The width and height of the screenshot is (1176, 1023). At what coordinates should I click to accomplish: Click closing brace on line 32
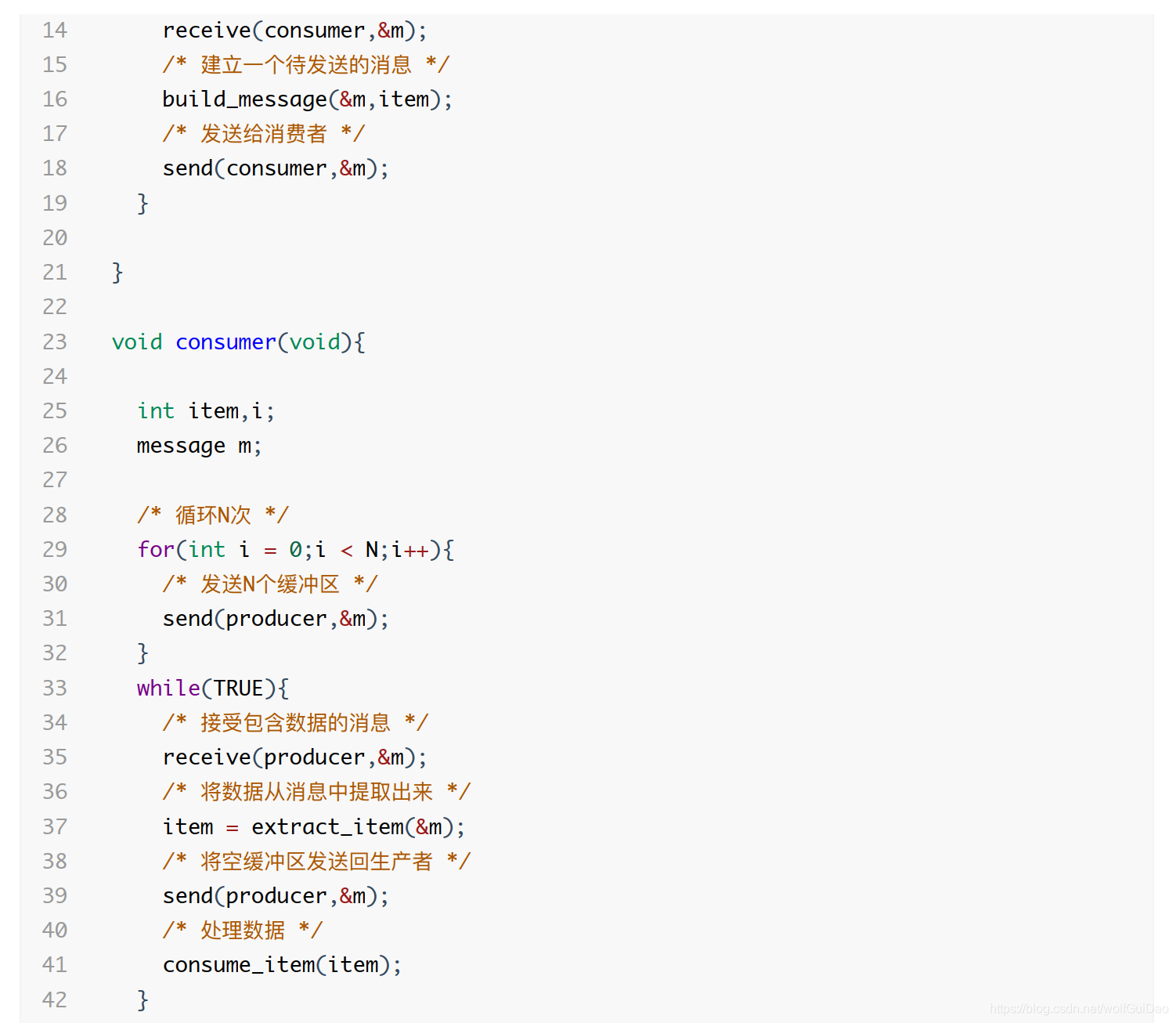pos(142,653)
